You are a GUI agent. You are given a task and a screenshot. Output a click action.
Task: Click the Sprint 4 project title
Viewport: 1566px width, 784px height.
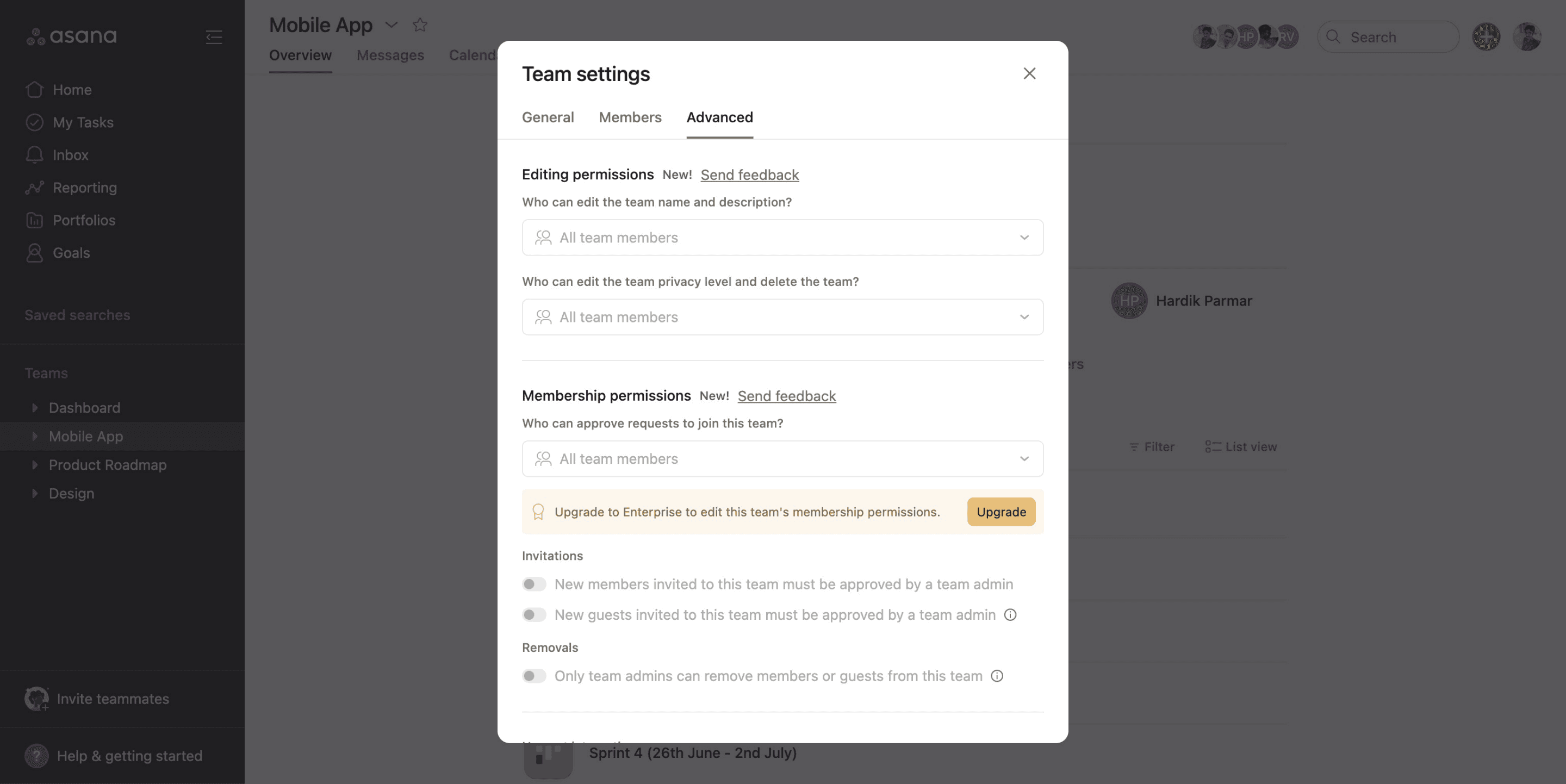click(x=692, y=753)
